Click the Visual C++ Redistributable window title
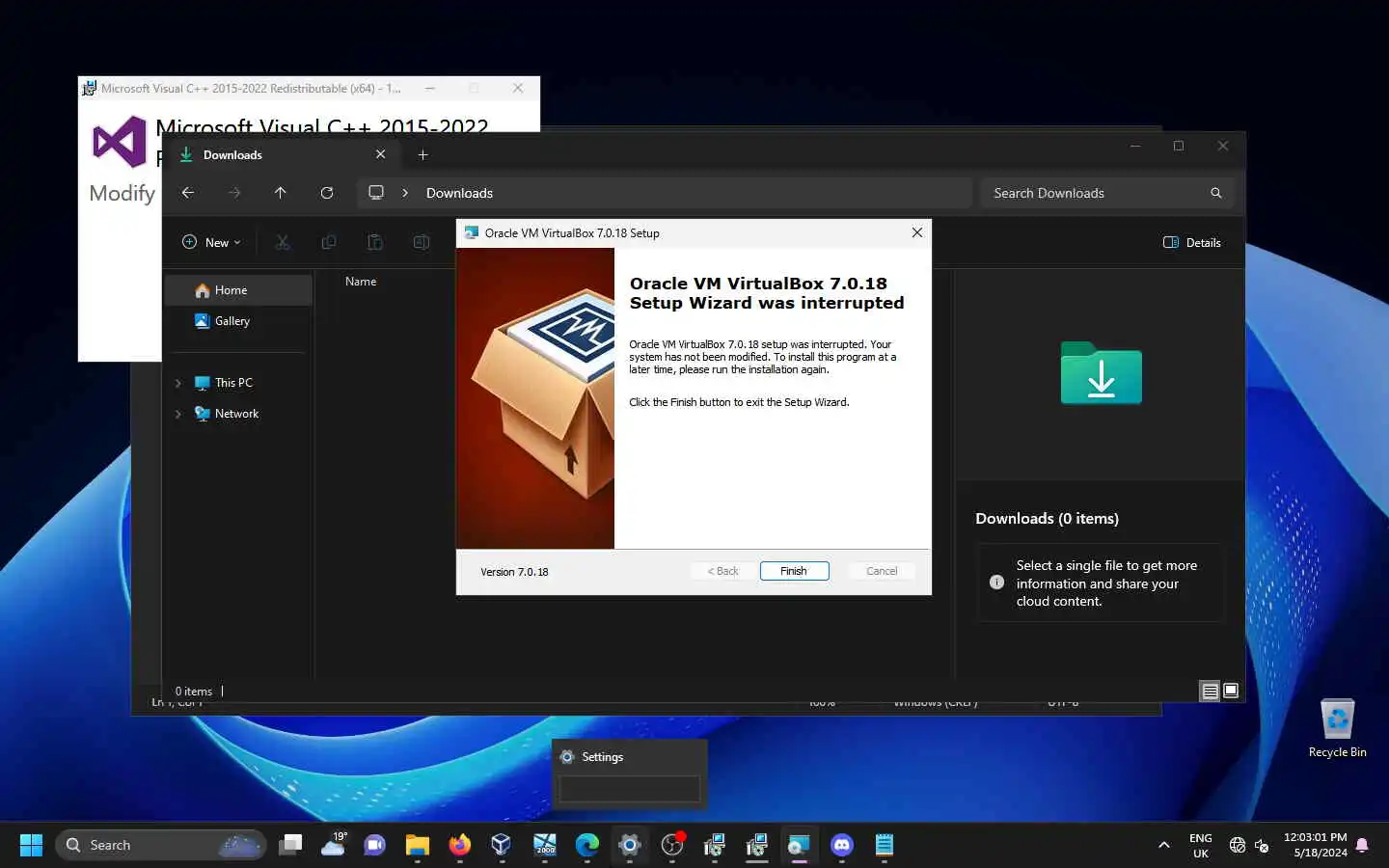This screenshot has height=868, width=1389. (x=251, y=88)
